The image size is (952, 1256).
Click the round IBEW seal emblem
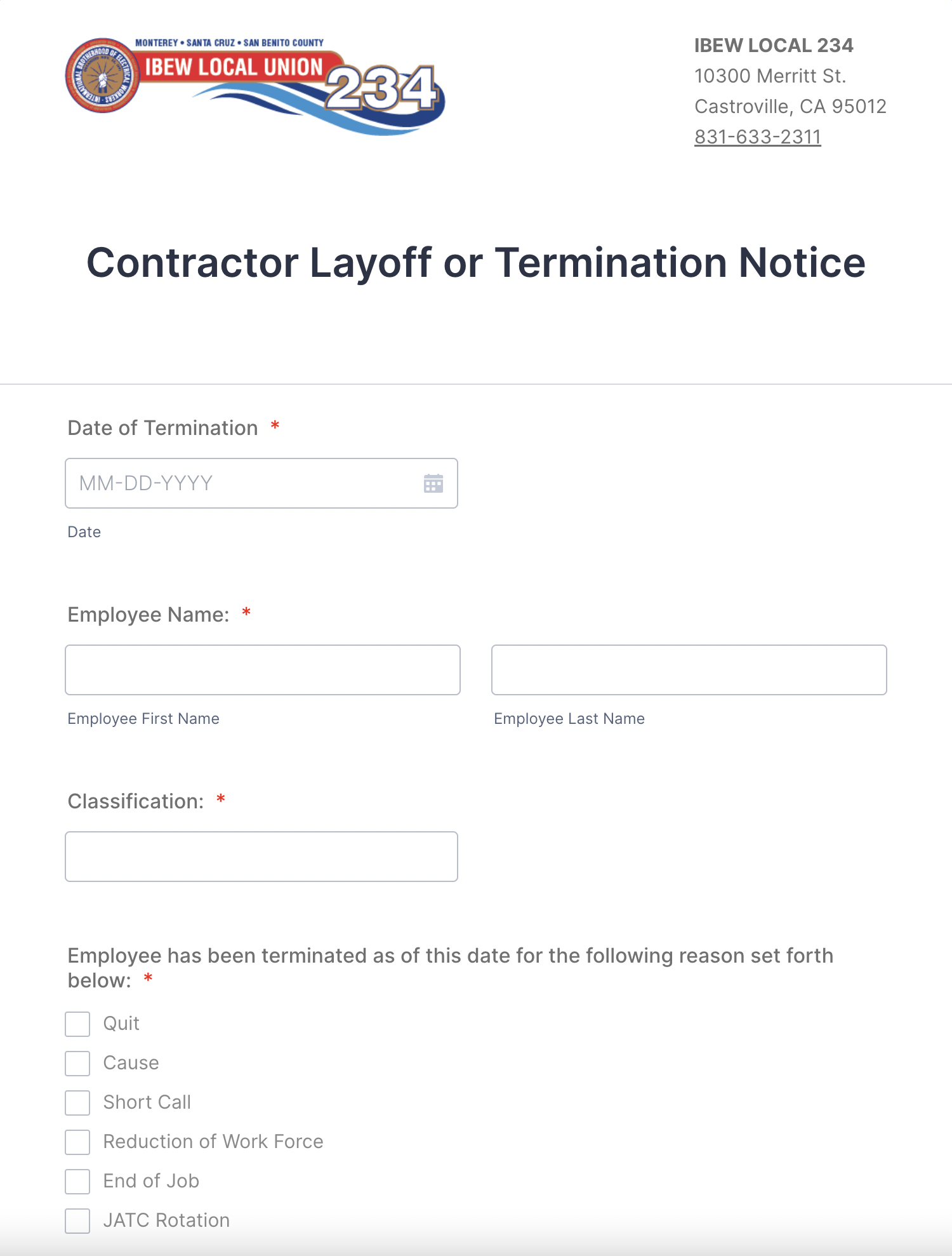(x=102, y=75)
